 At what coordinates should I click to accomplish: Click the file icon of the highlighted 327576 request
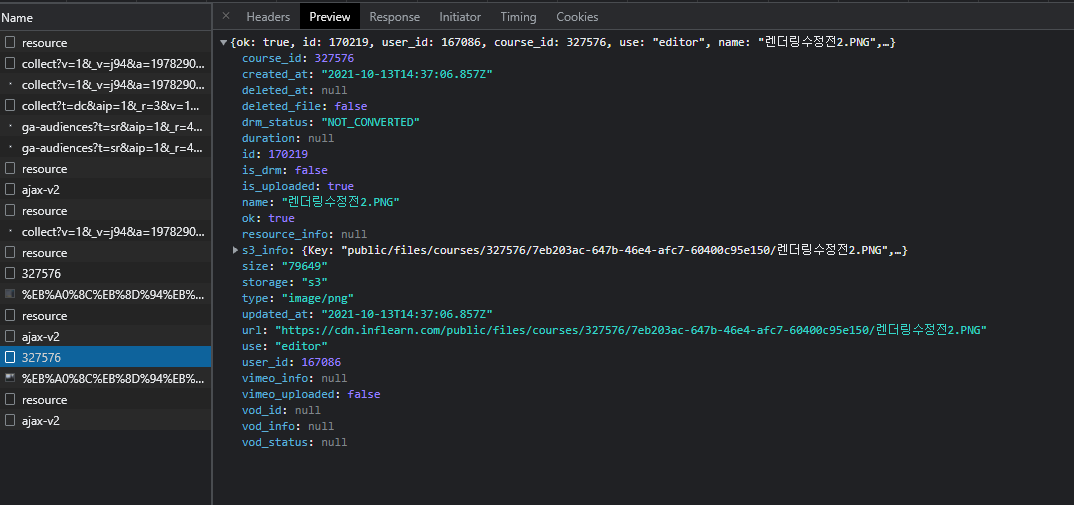[10, 358]
